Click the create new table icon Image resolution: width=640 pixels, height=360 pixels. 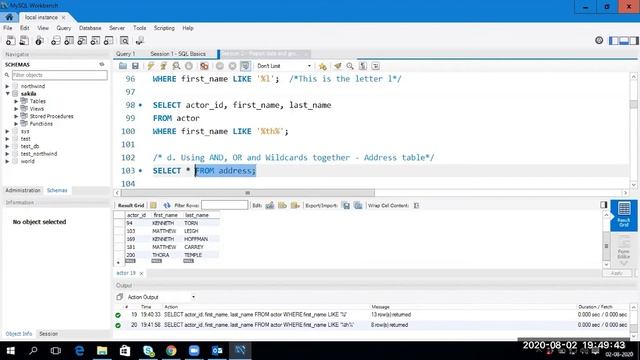click(69, 40)
